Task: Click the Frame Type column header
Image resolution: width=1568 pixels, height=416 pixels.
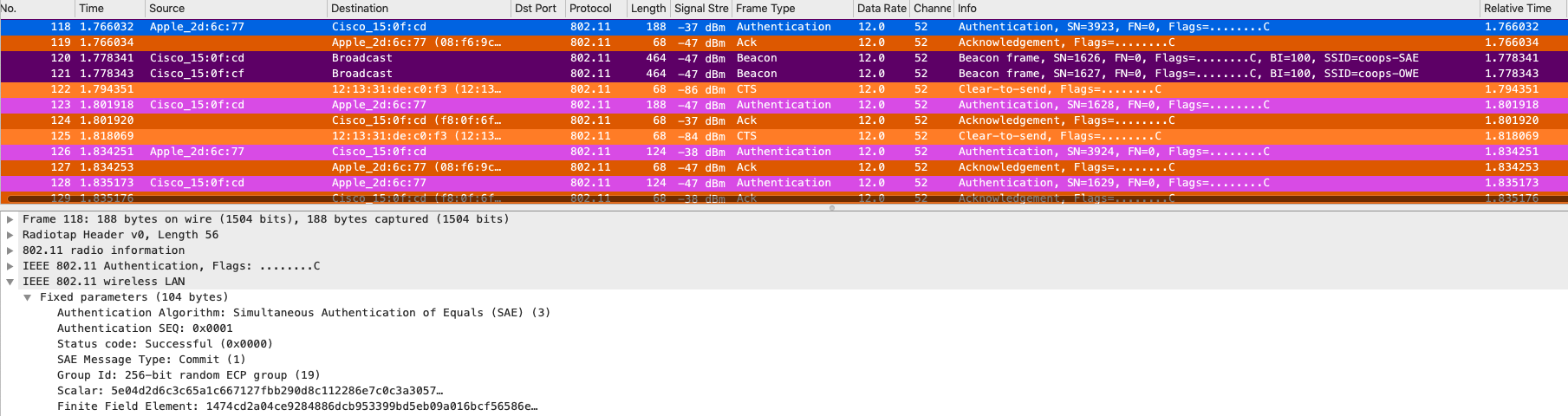Action: 765,9
